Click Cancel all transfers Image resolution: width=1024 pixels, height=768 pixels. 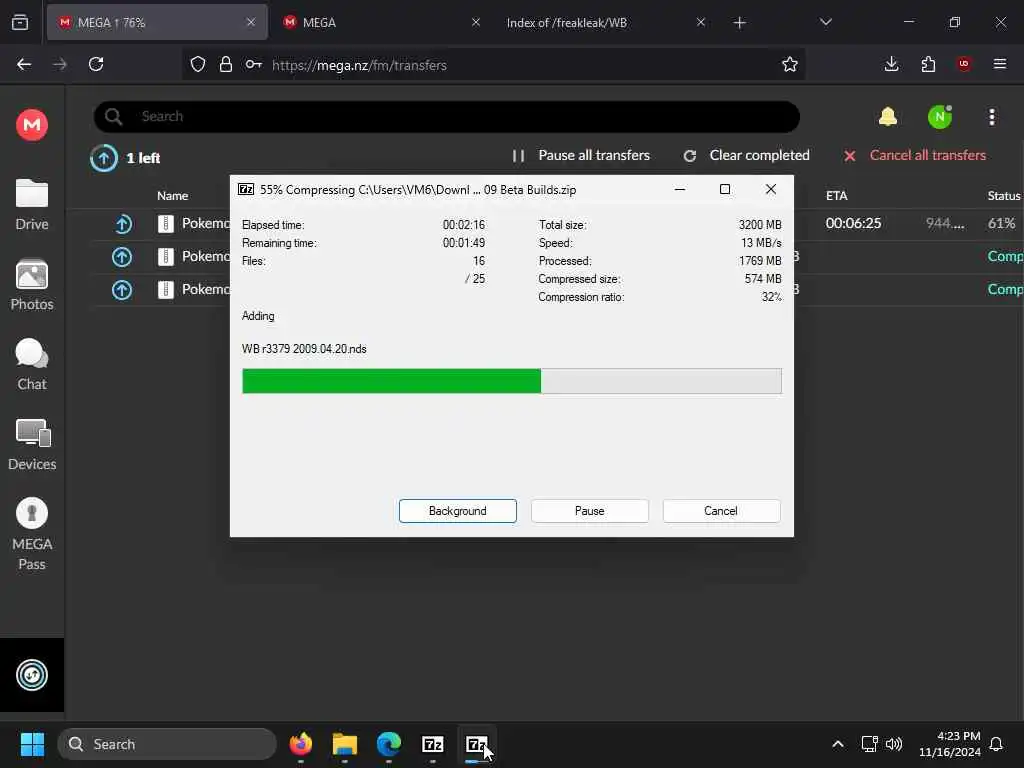915,155
